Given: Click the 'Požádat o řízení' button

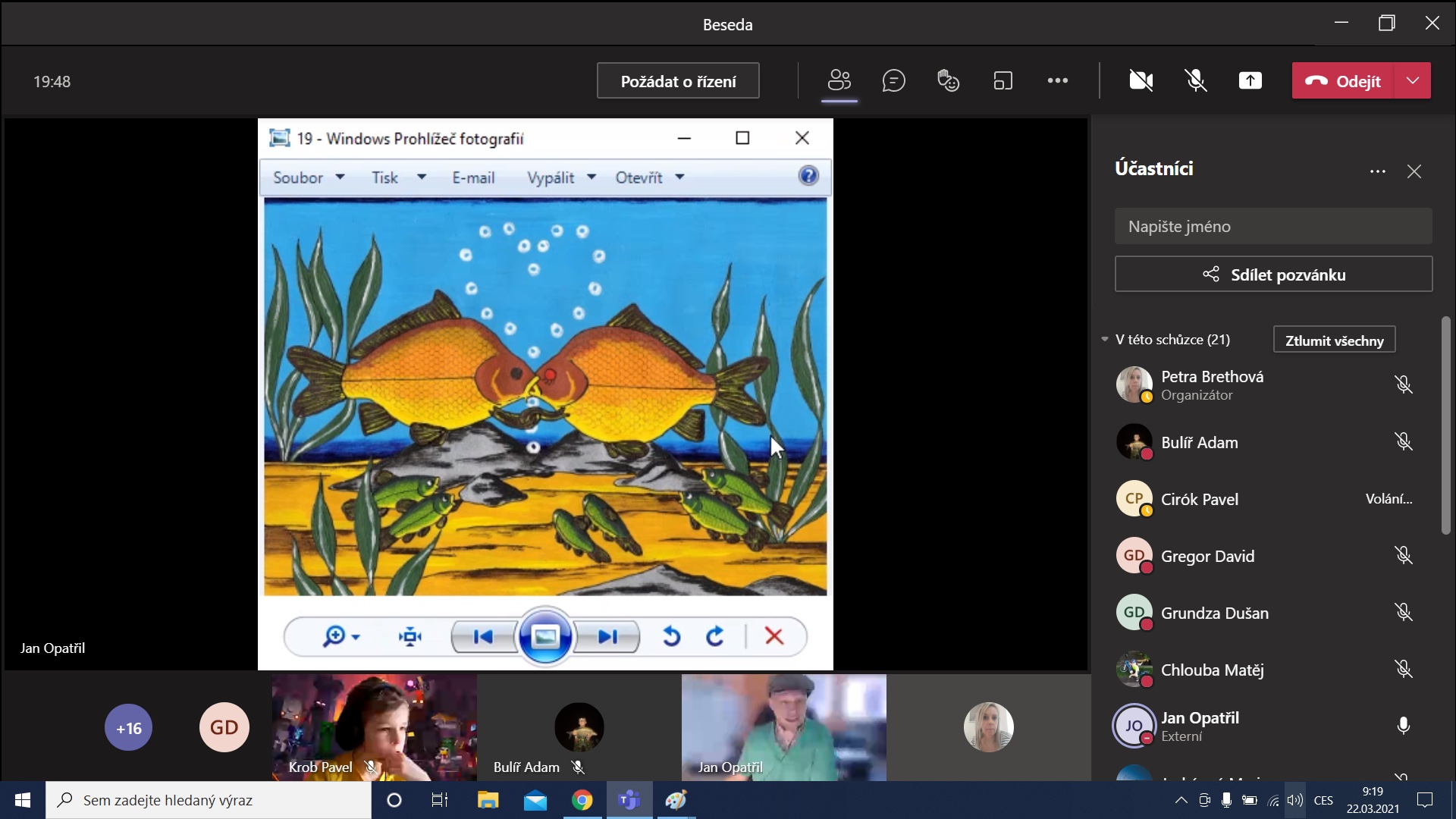Looking at the screenshot, I should tap(678, 81).
